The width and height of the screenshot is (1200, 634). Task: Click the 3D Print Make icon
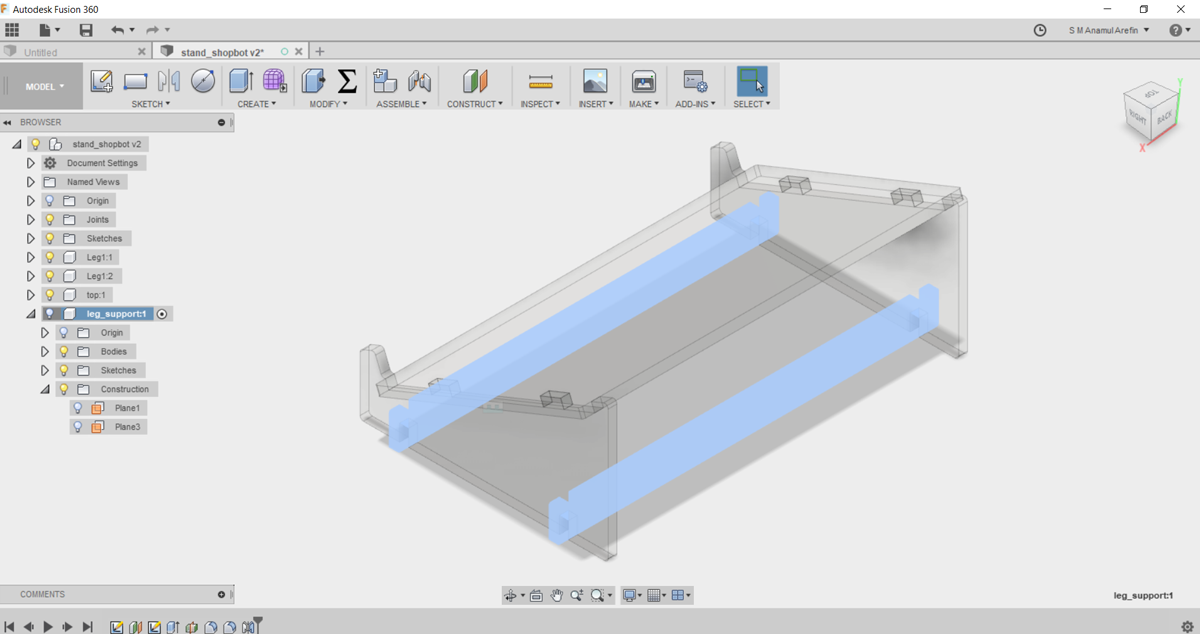coord(643,81)
